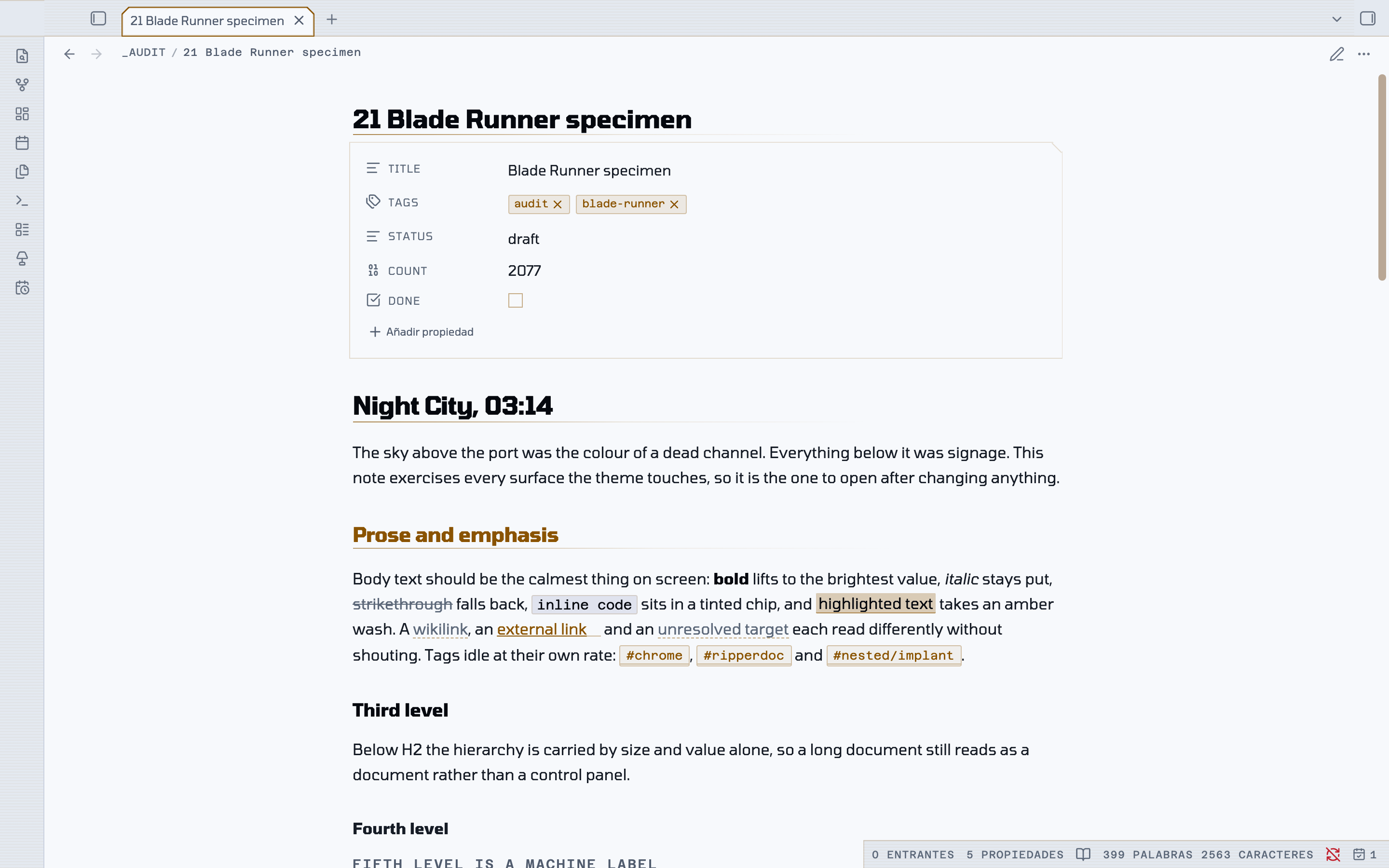Switch to edit mode with pencil icon
This screenshot has width=1389, height=868.
(1337, 54)
